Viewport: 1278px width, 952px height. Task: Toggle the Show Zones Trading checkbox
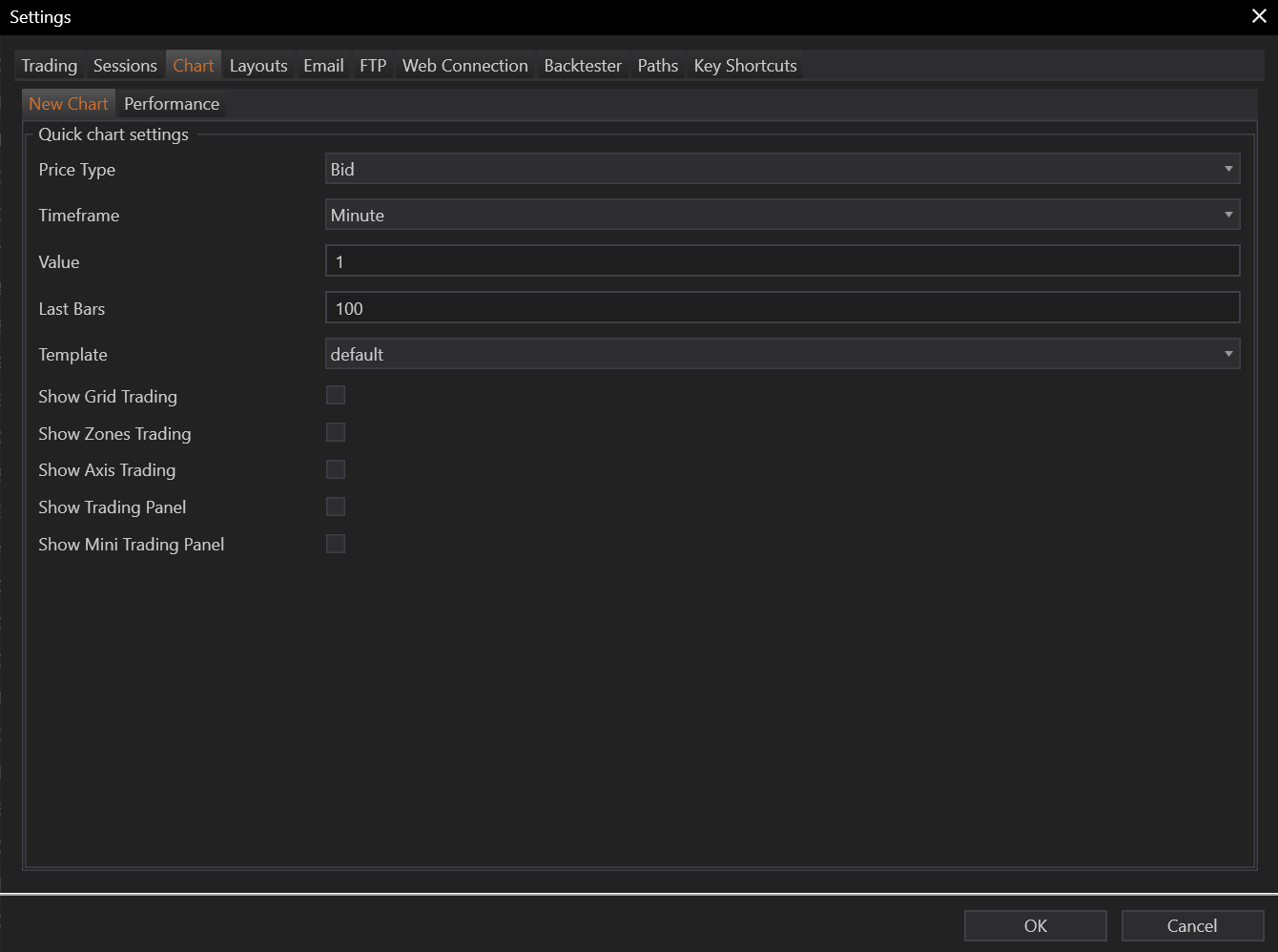336,433
